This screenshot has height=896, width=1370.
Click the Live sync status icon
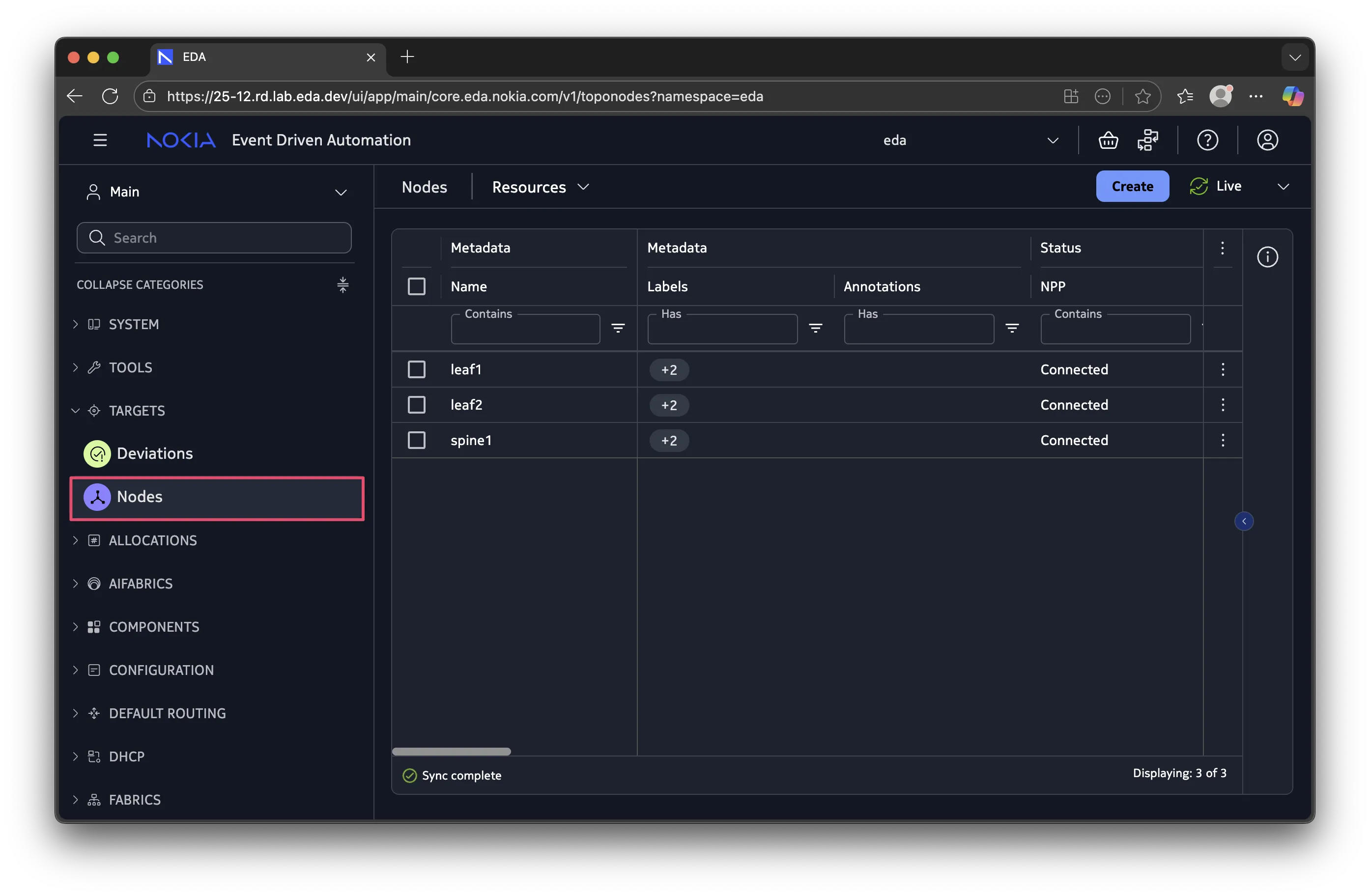click(x=1199, y=186)
